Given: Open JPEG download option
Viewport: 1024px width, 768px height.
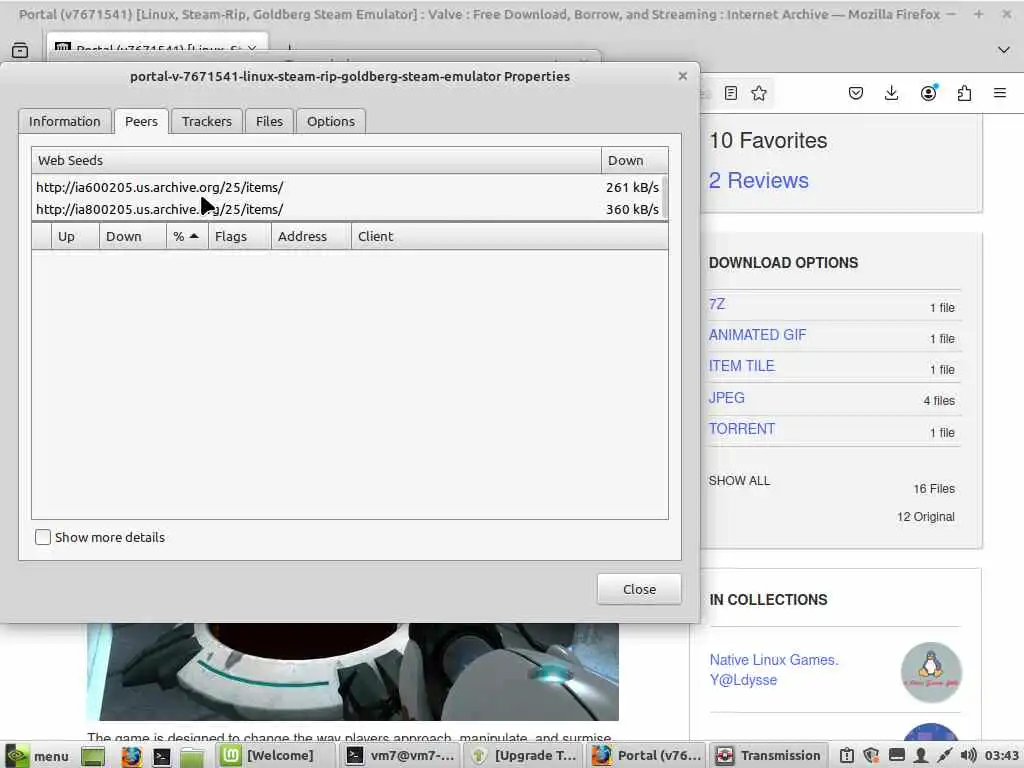Looking at the screenshot, I should point(726,398).
